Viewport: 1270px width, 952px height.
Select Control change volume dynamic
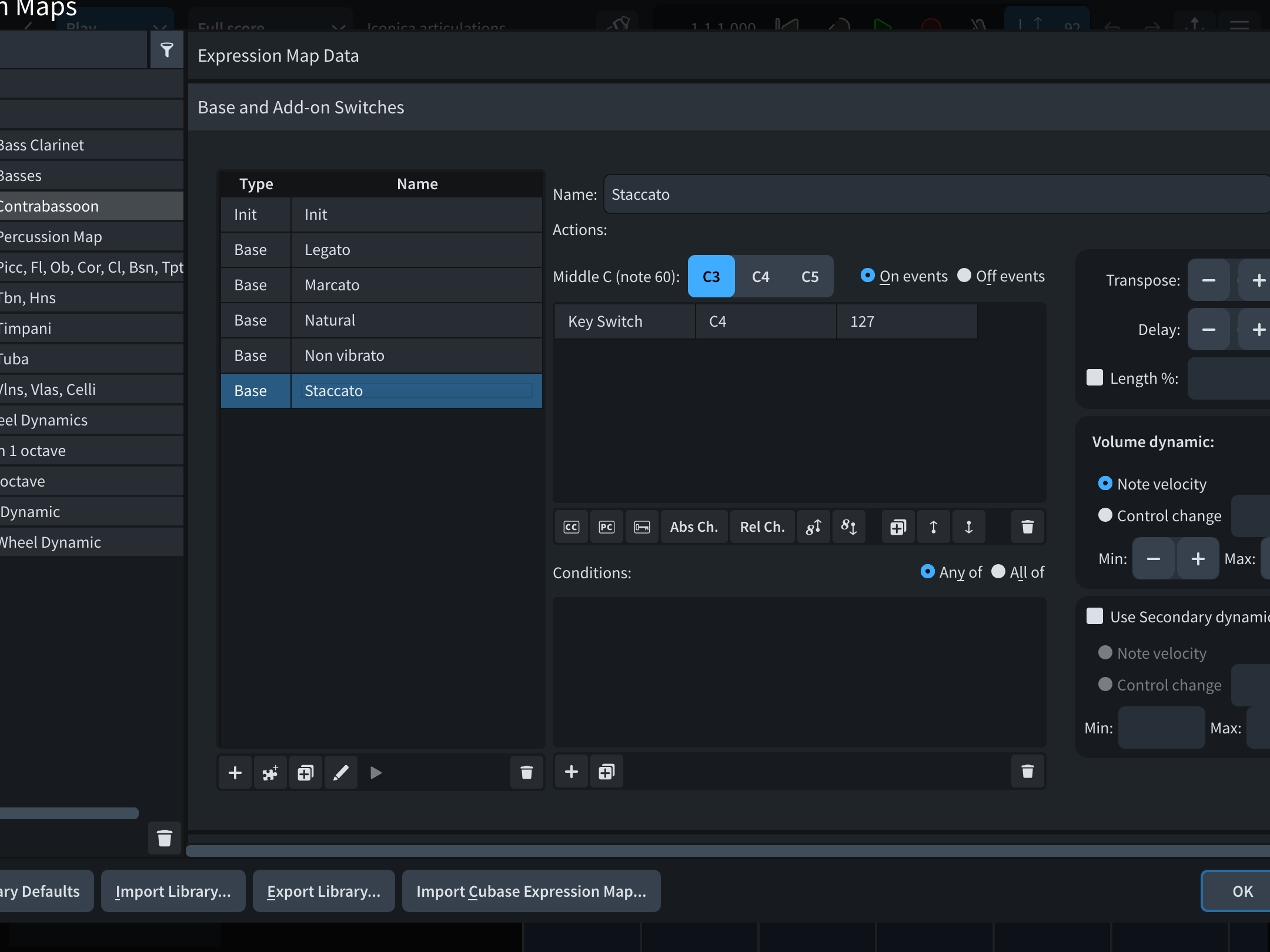1105,515
